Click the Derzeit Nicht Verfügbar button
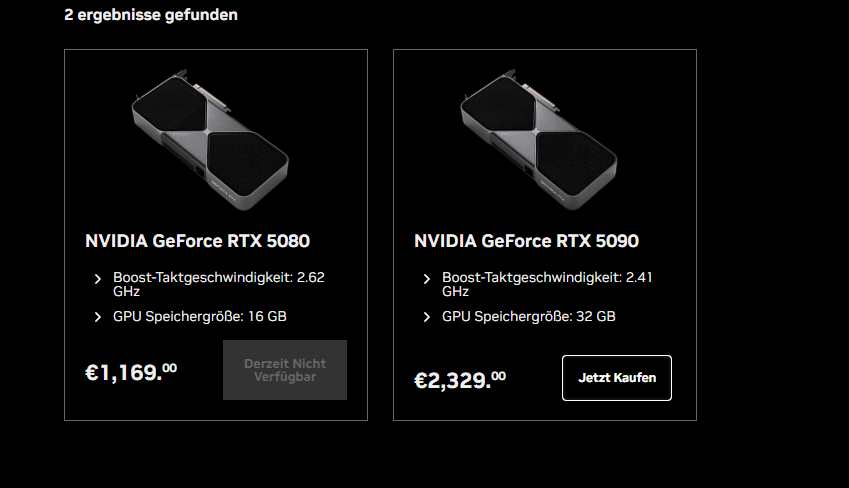This screenshot has height=488, width=849. [x=285, y=370]
